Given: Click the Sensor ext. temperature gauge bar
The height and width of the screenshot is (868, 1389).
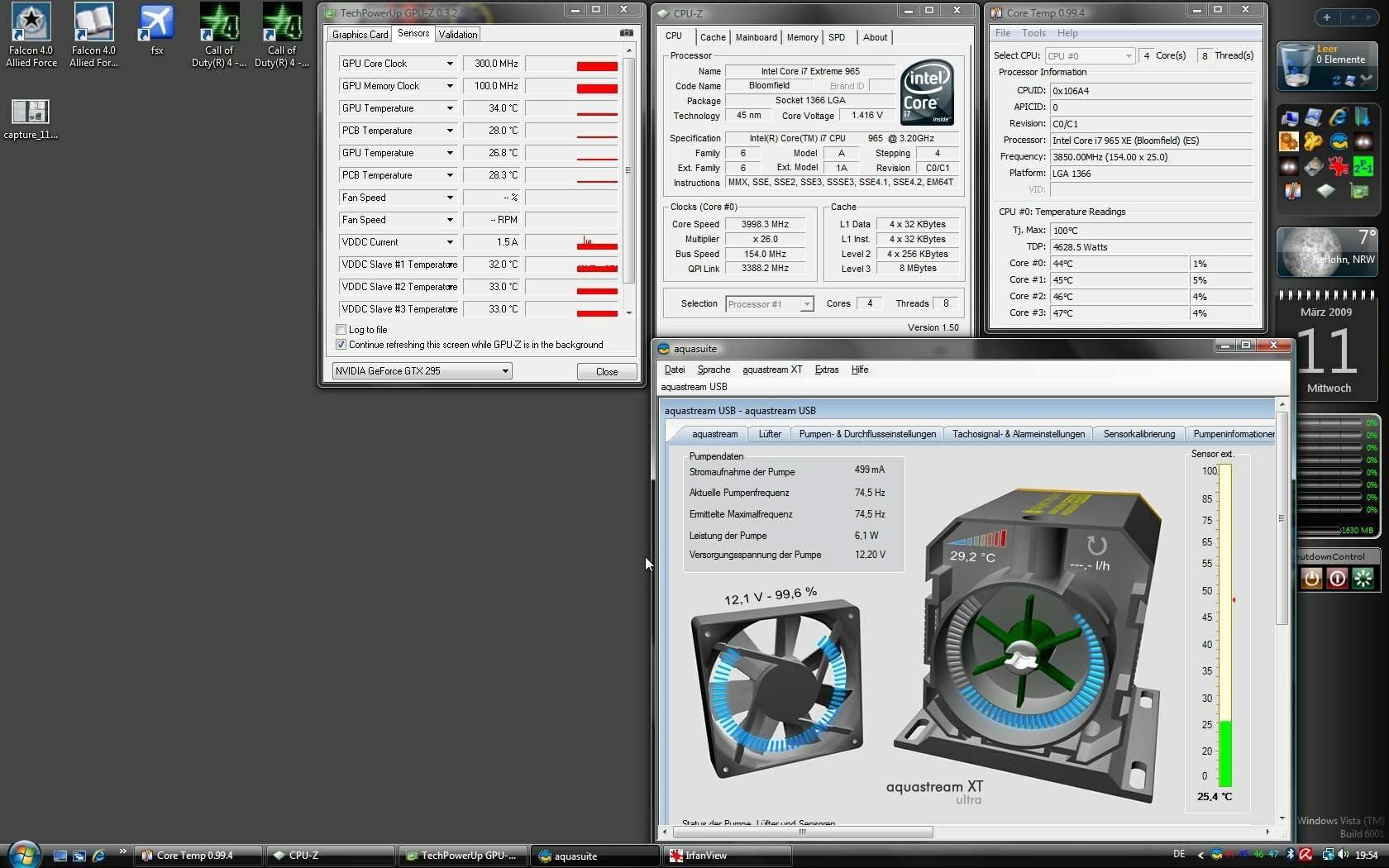Looking at the screenshot, I should [x=1225, y=626].
